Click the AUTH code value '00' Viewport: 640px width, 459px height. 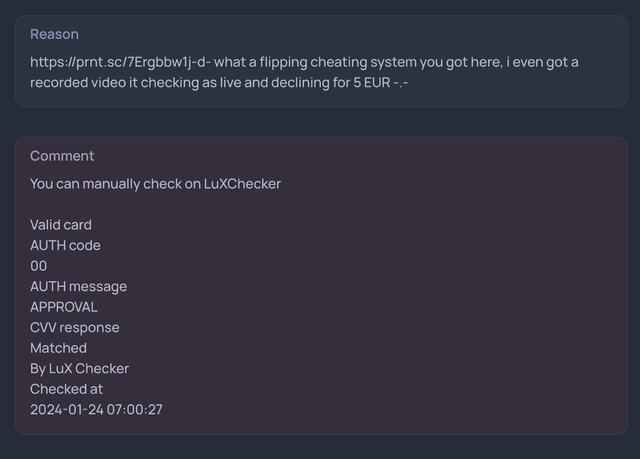point(39,266)
